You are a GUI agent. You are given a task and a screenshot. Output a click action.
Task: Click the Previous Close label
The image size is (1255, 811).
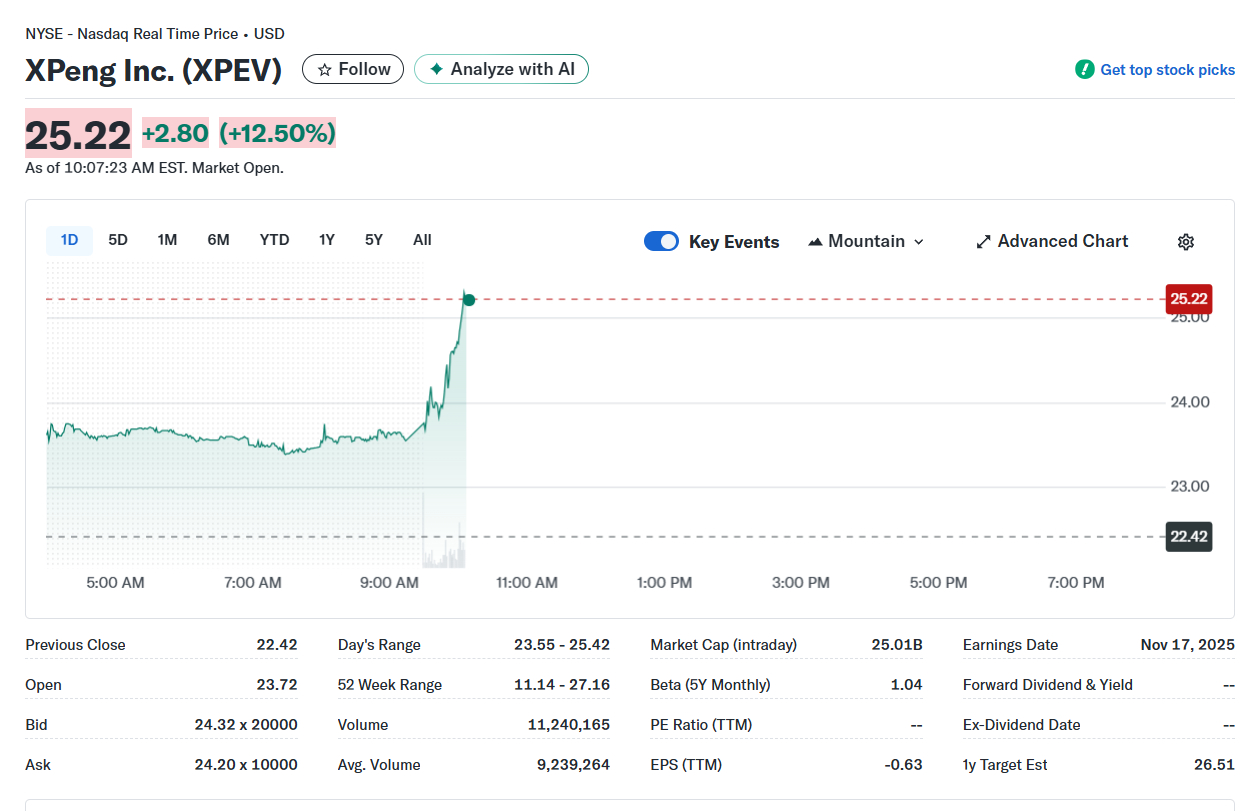76,645
